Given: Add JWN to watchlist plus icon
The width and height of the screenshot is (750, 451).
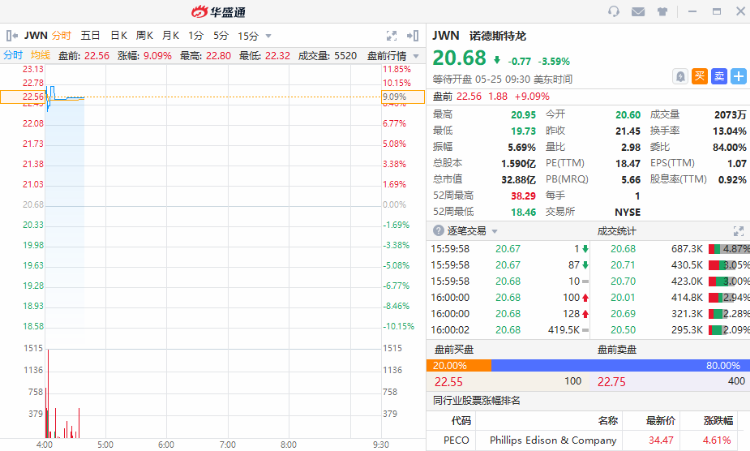Looking at the screenshot, I should pyautogui.click(x=739, y=77).
